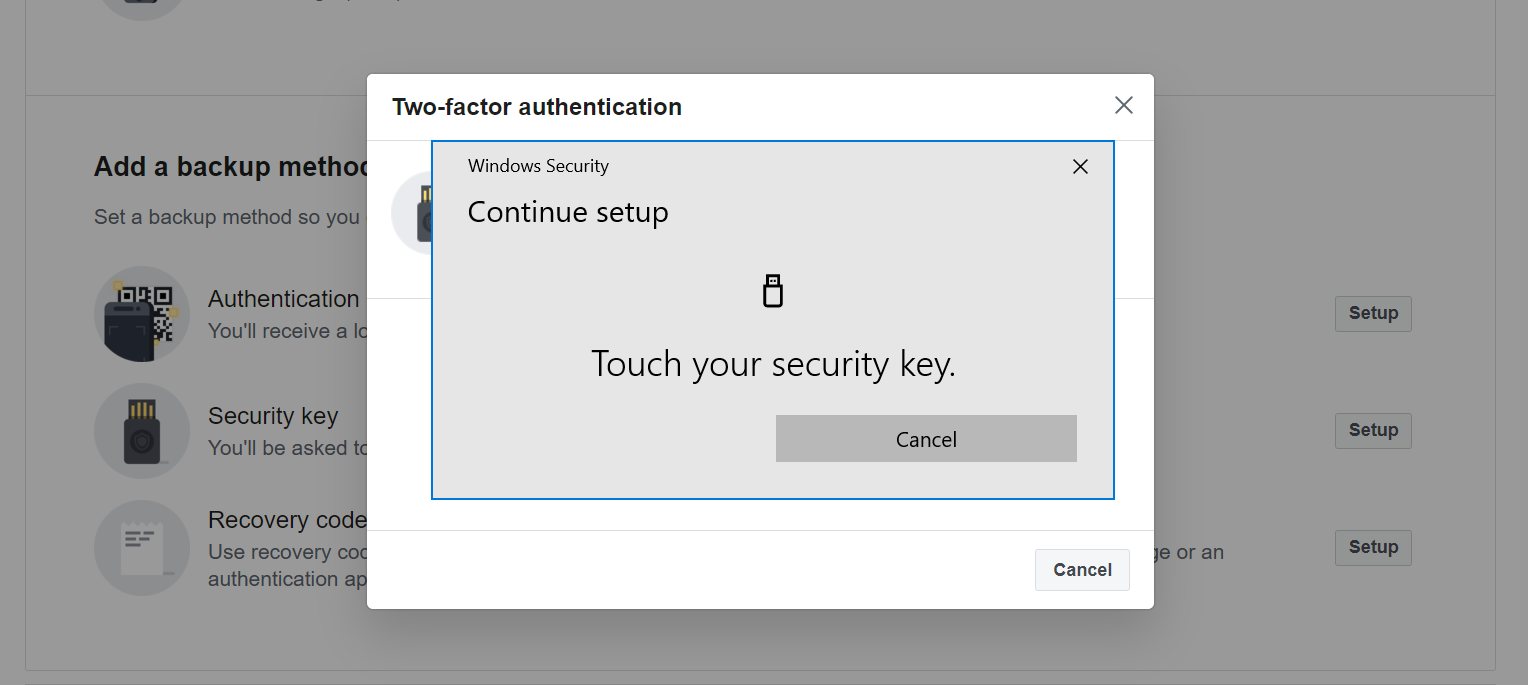Close the Windows Security dialog with X
The width and height of the screenshot is (1528, 685).
click(1080, 167)
